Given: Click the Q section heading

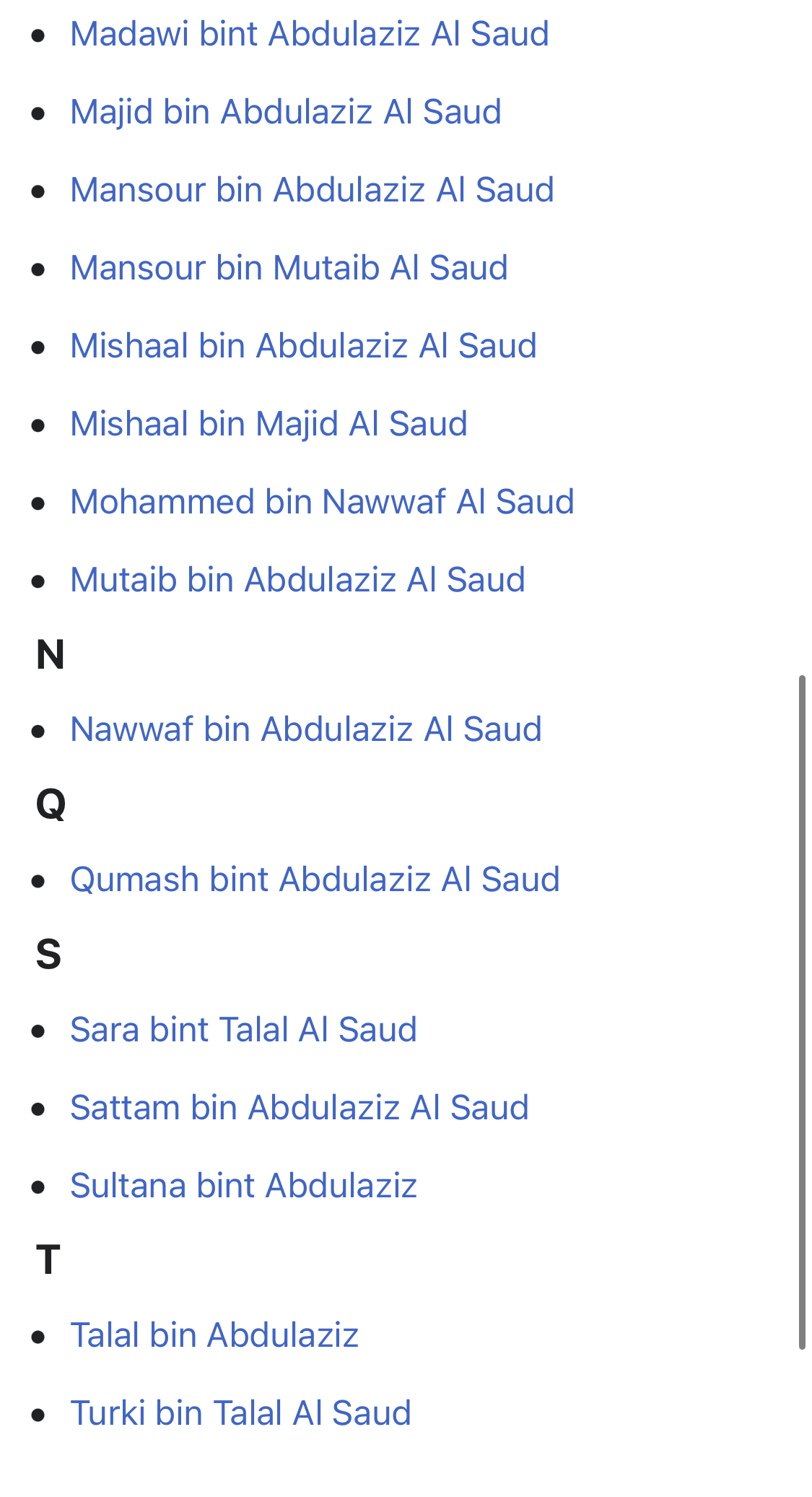Looking at the screenshot, I should [51, 804].
